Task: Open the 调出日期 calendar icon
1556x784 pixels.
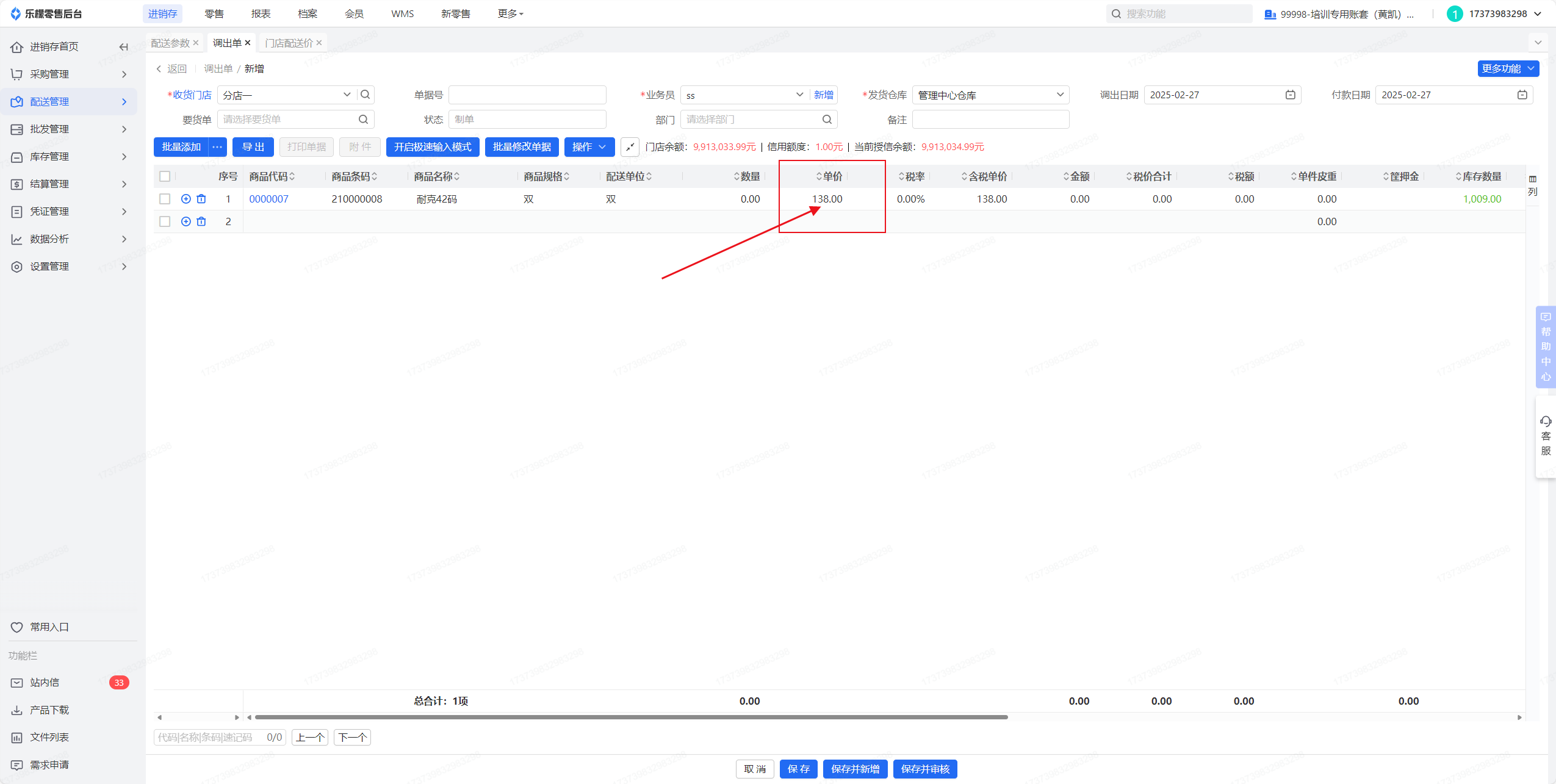Action: click(x=1290, y=95)
